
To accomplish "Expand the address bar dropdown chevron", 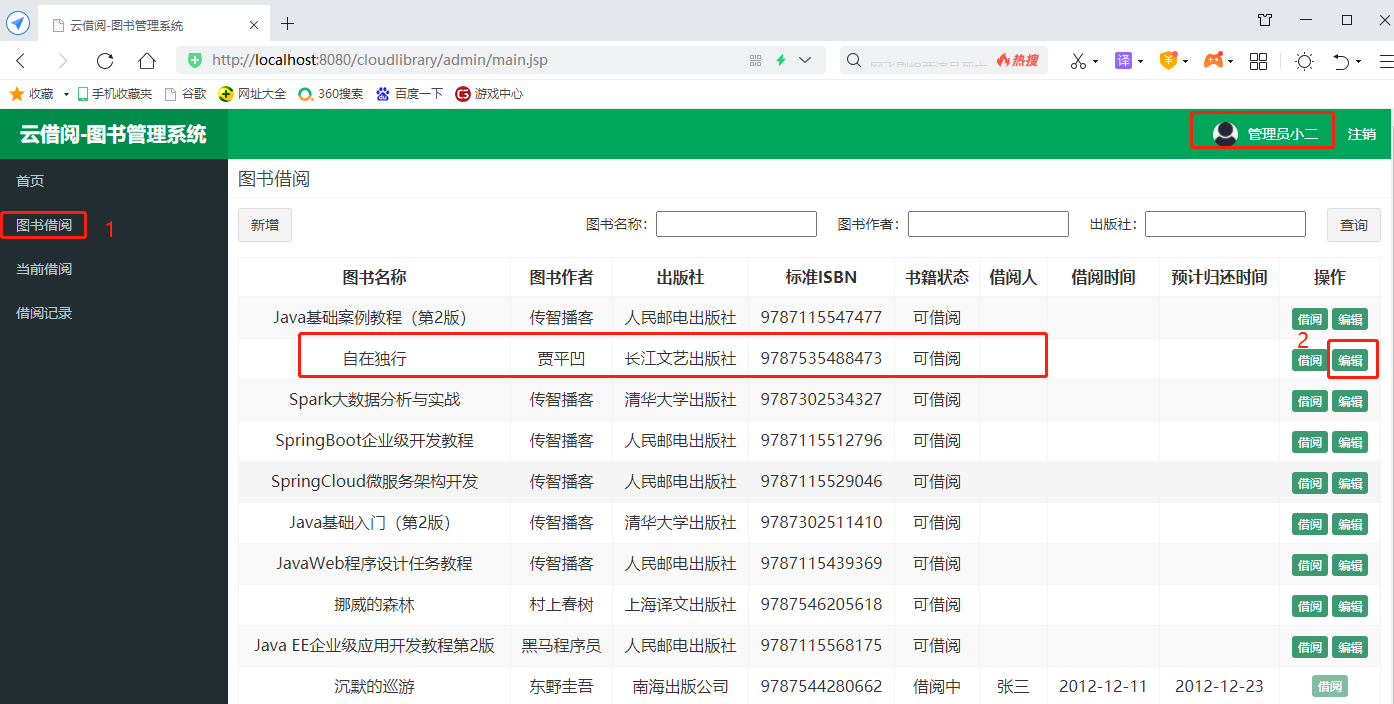I will pyautogui.click(x=805, y=60).
